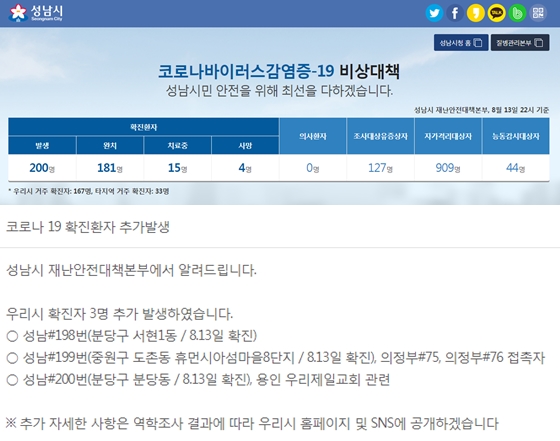
Task: Click the 치료중 column header
Action: [x=178, y=145]
